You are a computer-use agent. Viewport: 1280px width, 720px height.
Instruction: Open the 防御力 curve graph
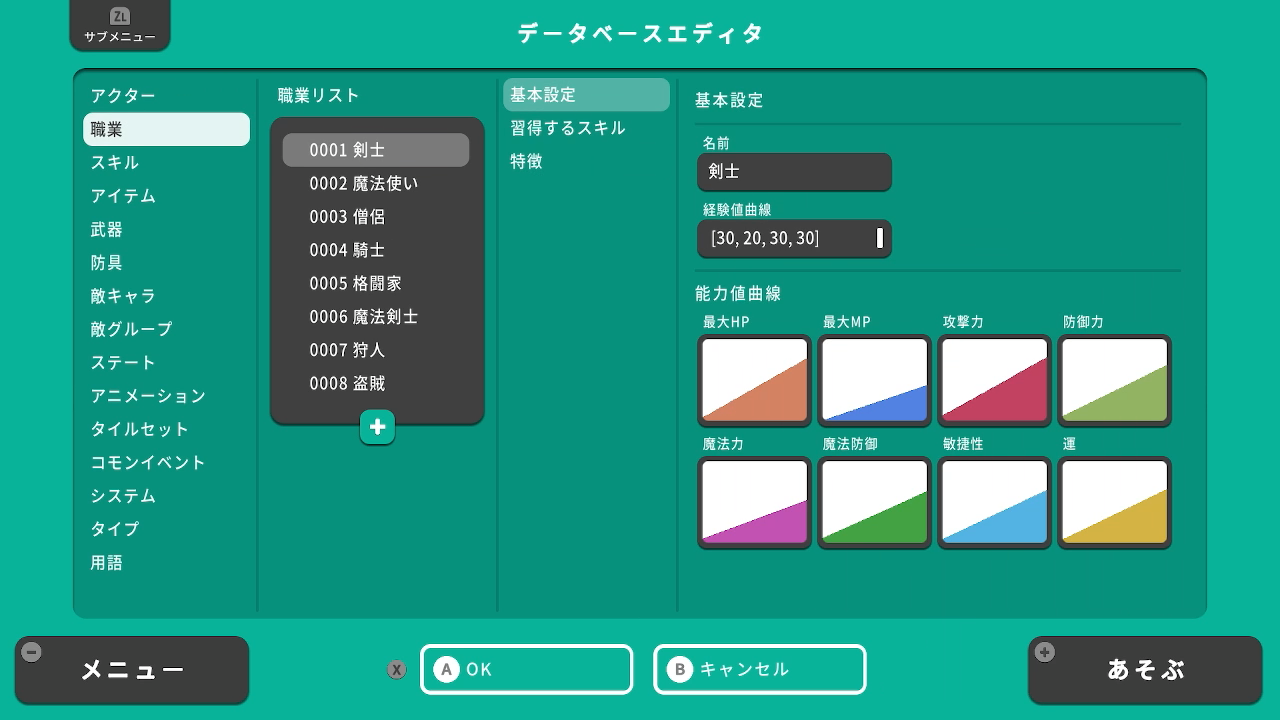pyautogui.click(x=1114, y=380)
